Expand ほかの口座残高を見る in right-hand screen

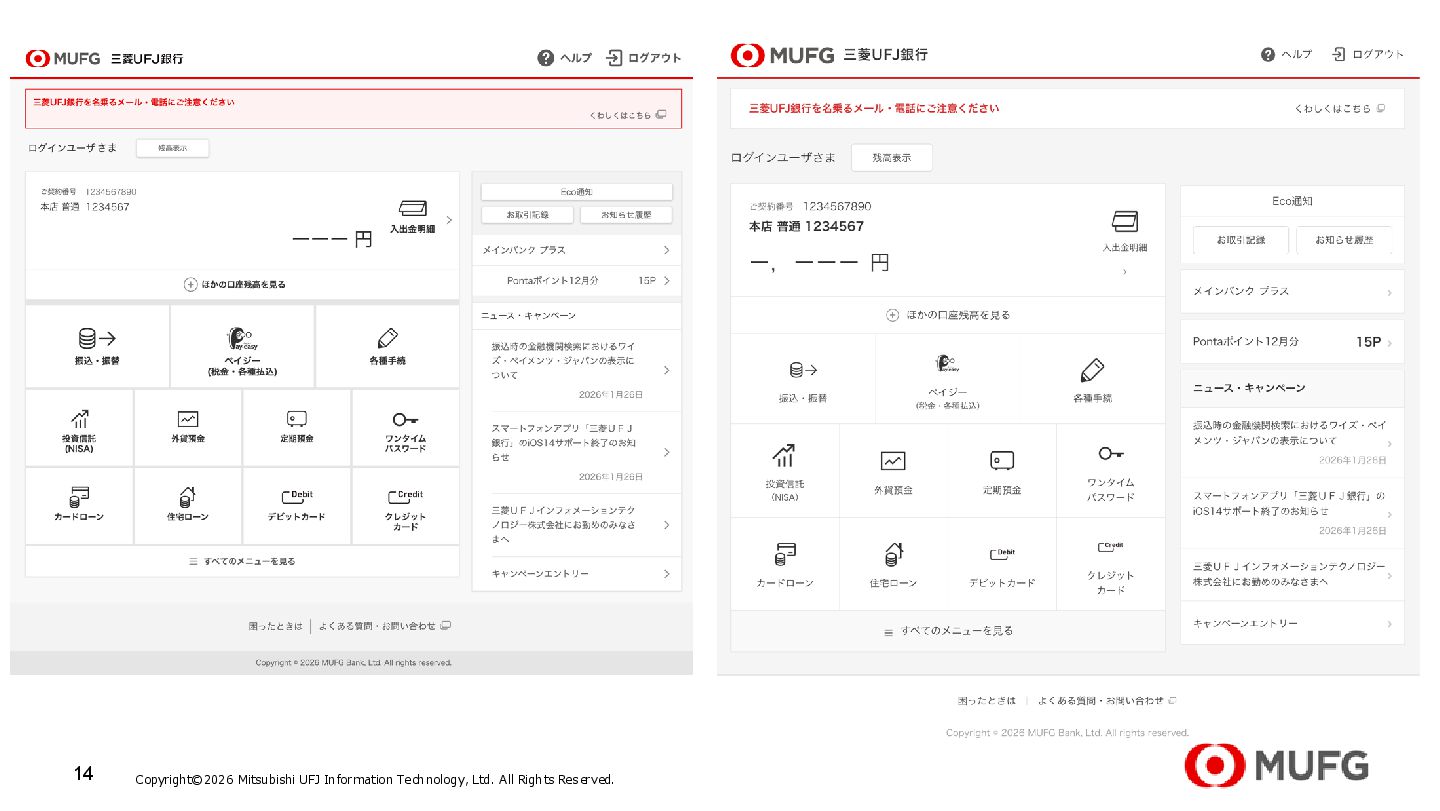[948, 315]
